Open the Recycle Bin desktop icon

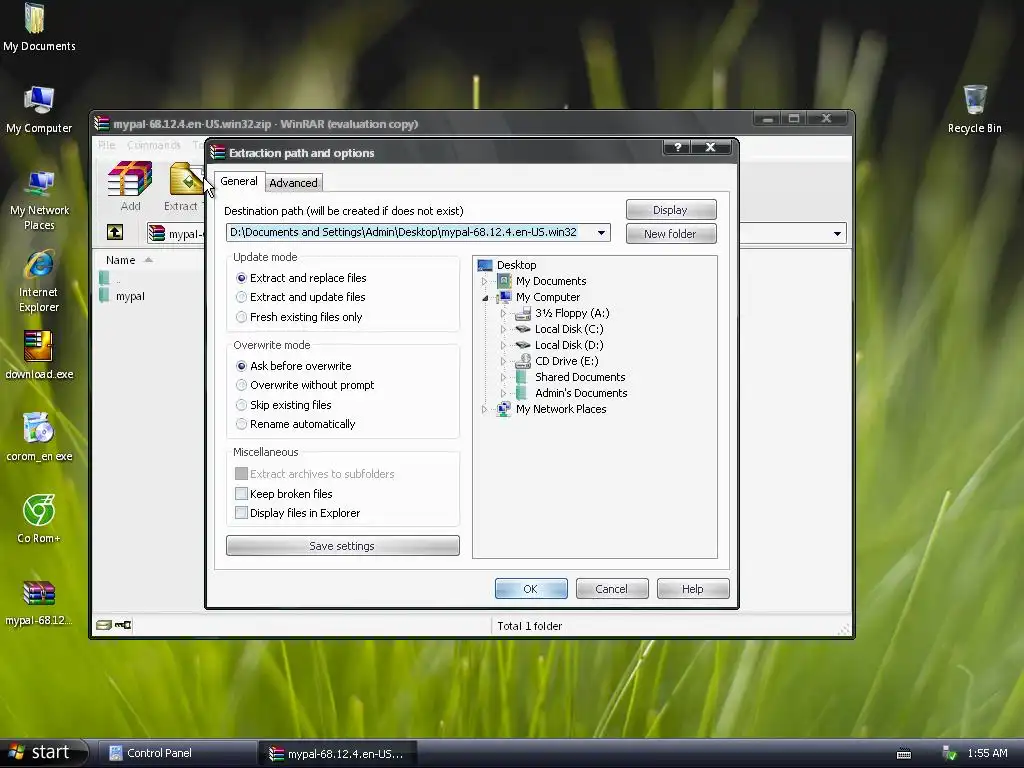[975, 110]
